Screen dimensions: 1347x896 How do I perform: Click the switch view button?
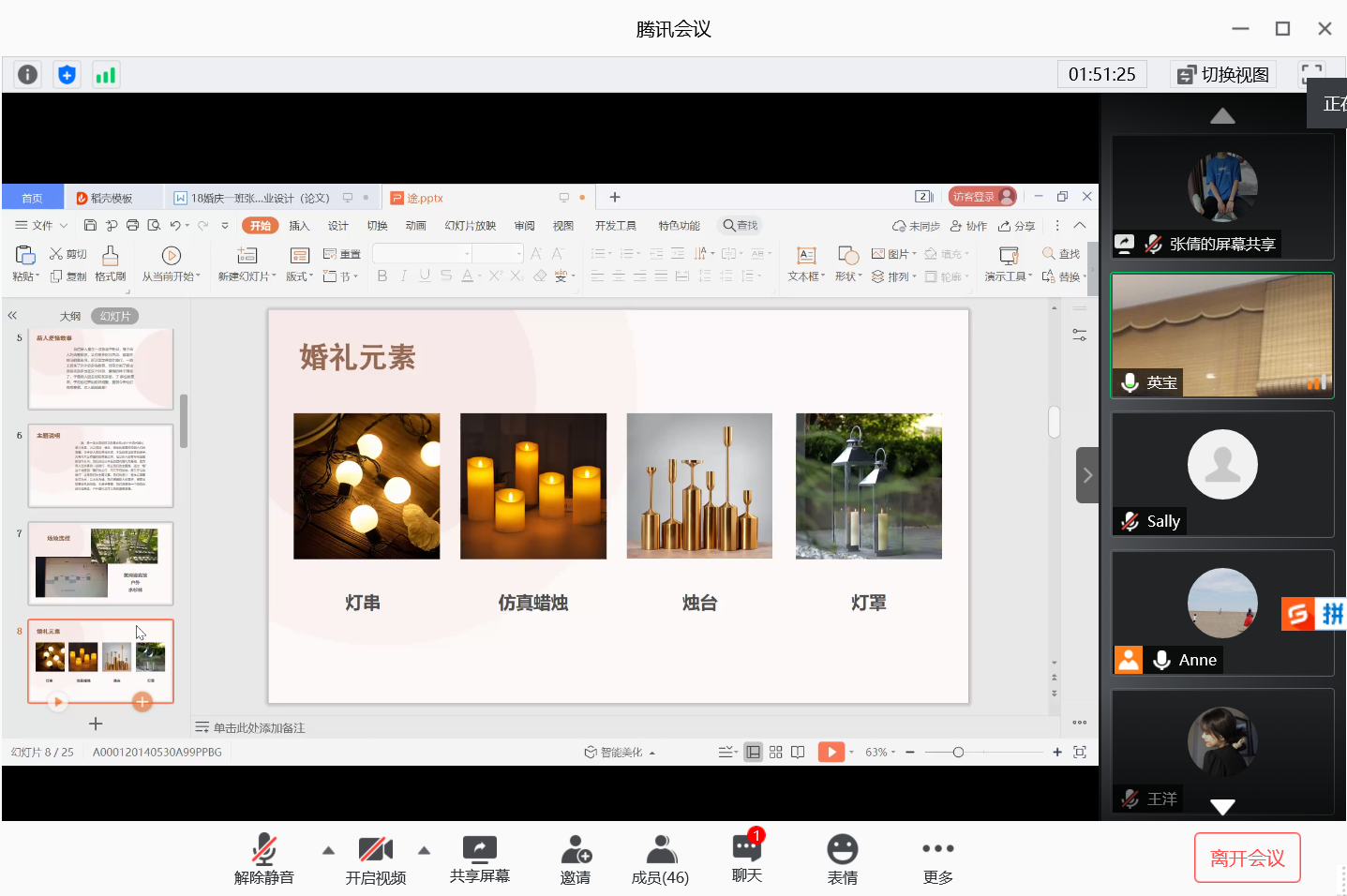[1223, 75]
